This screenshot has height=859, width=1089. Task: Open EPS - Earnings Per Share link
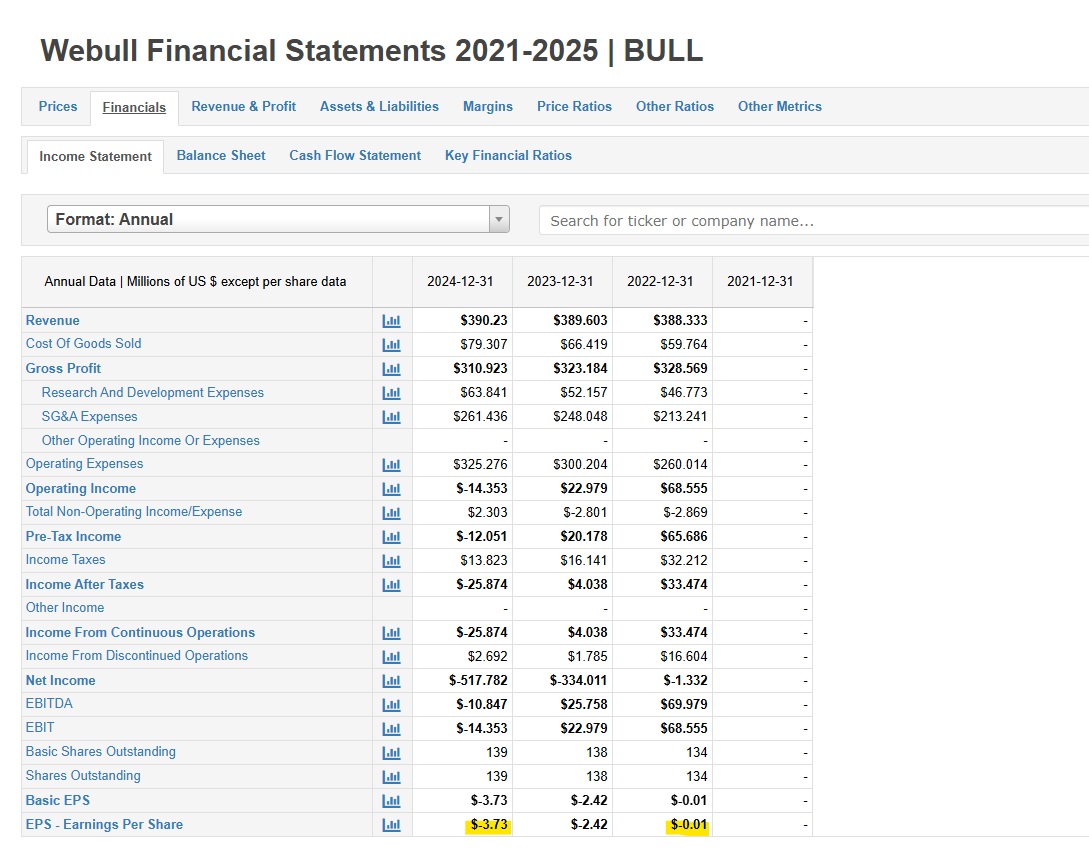point(104,824)
